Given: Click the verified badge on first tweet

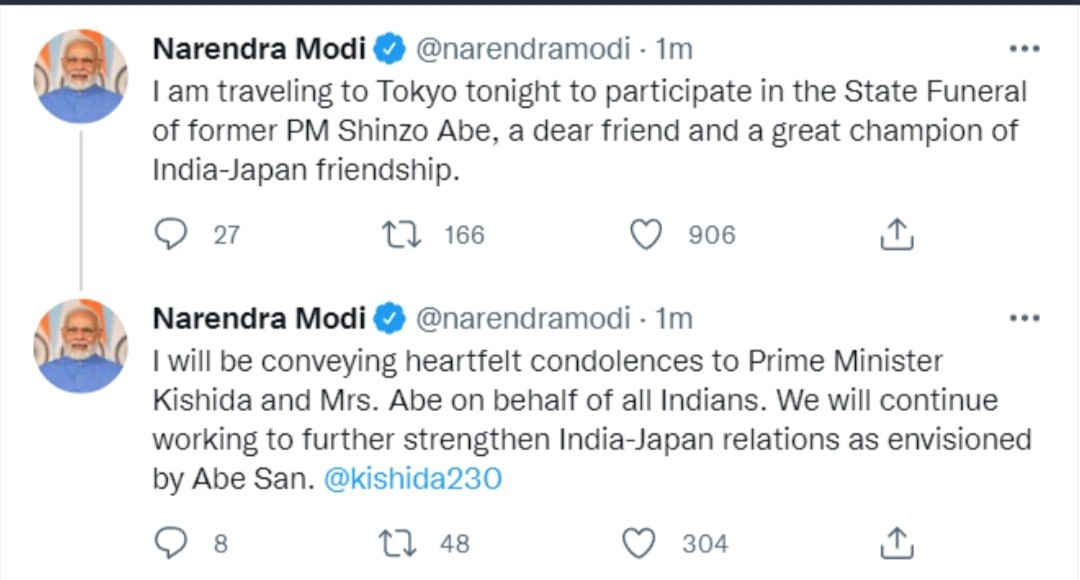Looking at the screenshot, I should click(x=389, y=48).
